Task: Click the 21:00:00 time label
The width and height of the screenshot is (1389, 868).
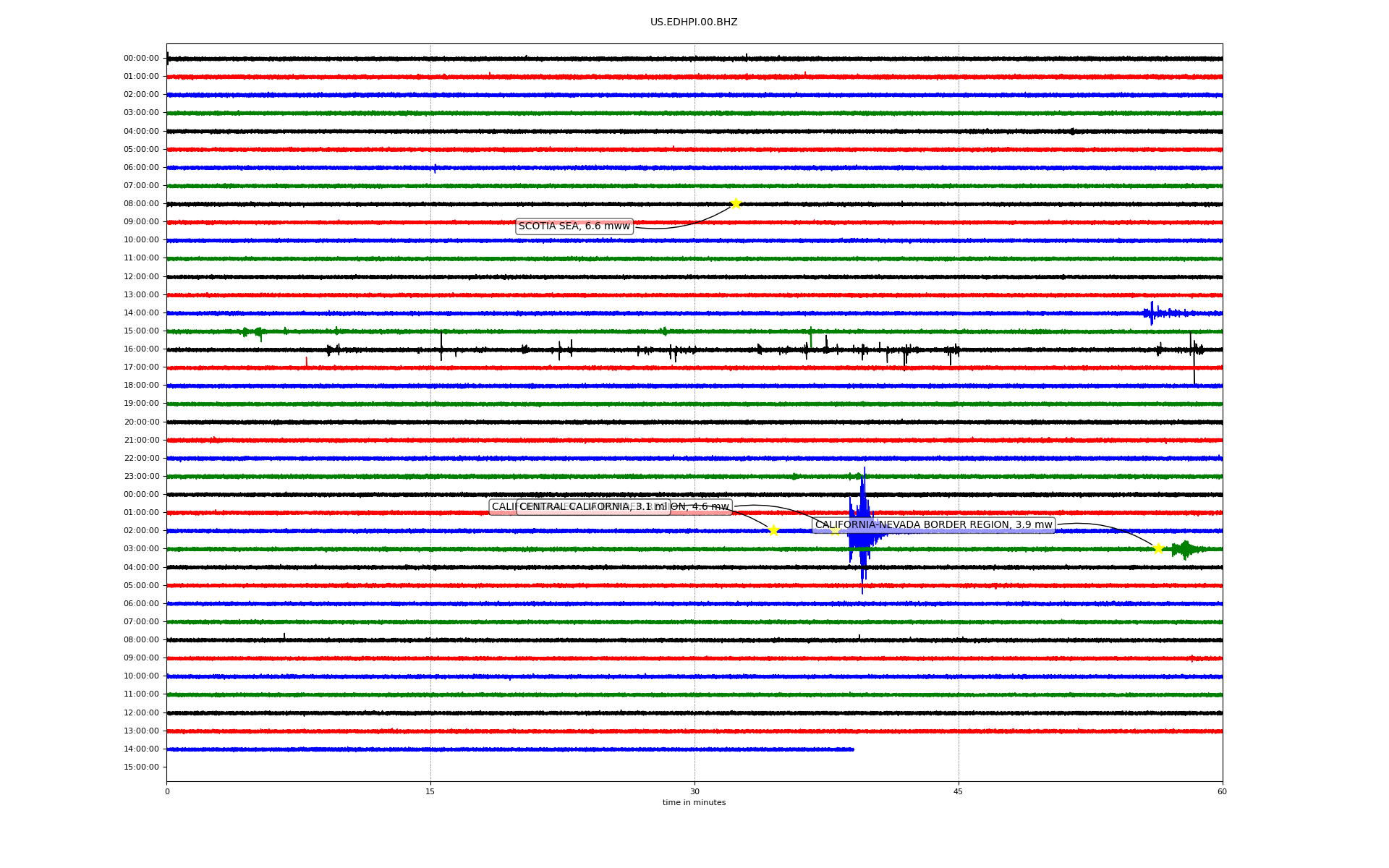Action: click(x=141, y=441)
